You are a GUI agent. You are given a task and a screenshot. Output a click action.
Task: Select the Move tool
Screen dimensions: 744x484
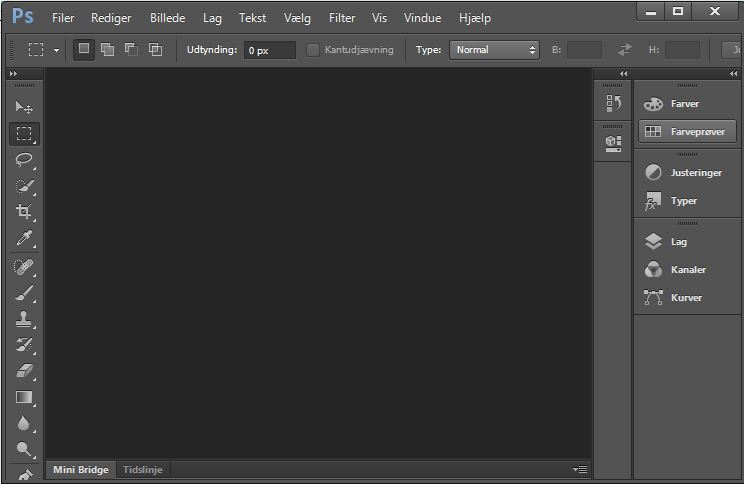point(24,108)
